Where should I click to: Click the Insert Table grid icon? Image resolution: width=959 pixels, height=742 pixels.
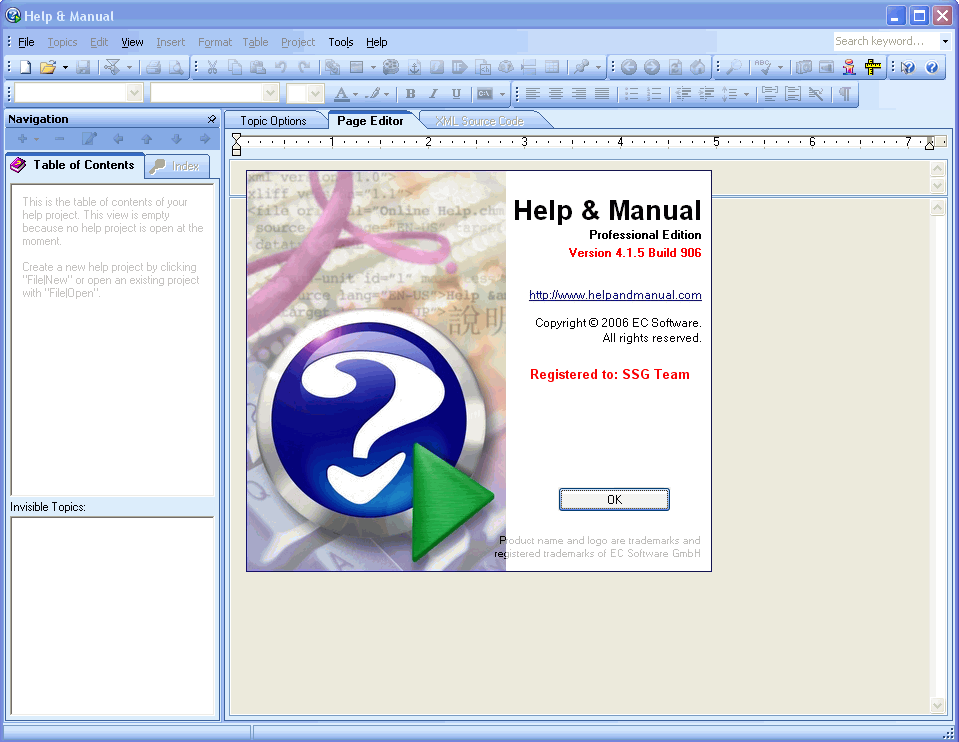tap(552, 67)
